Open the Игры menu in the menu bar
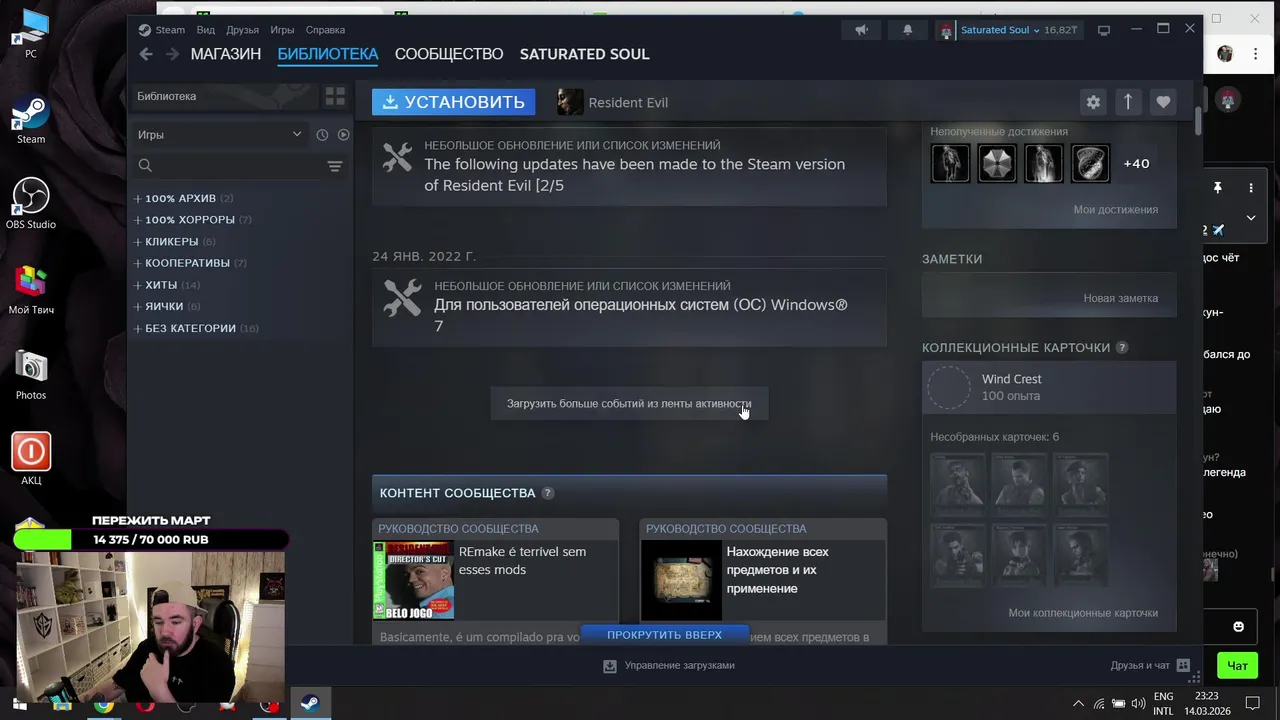The image size is (1280, 720). point(282,30)
